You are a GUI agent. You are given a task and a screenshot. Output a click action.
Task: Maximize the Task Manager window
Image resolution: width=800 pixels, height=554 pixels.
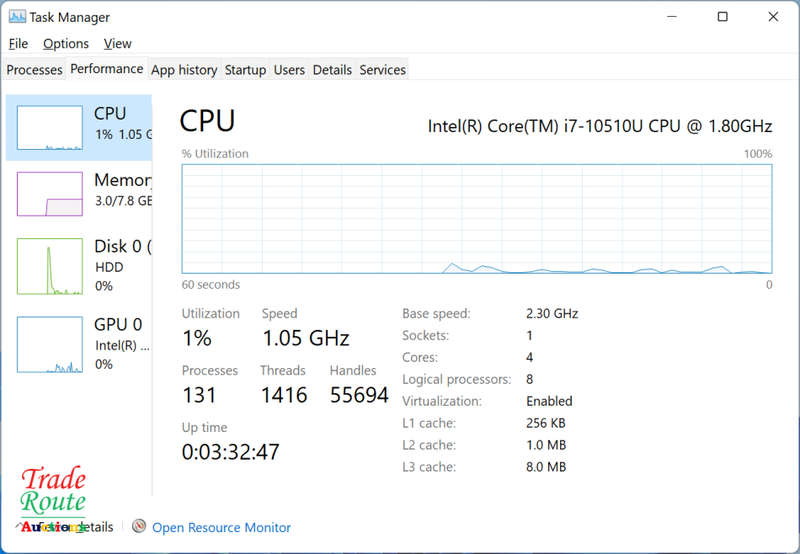722,17
